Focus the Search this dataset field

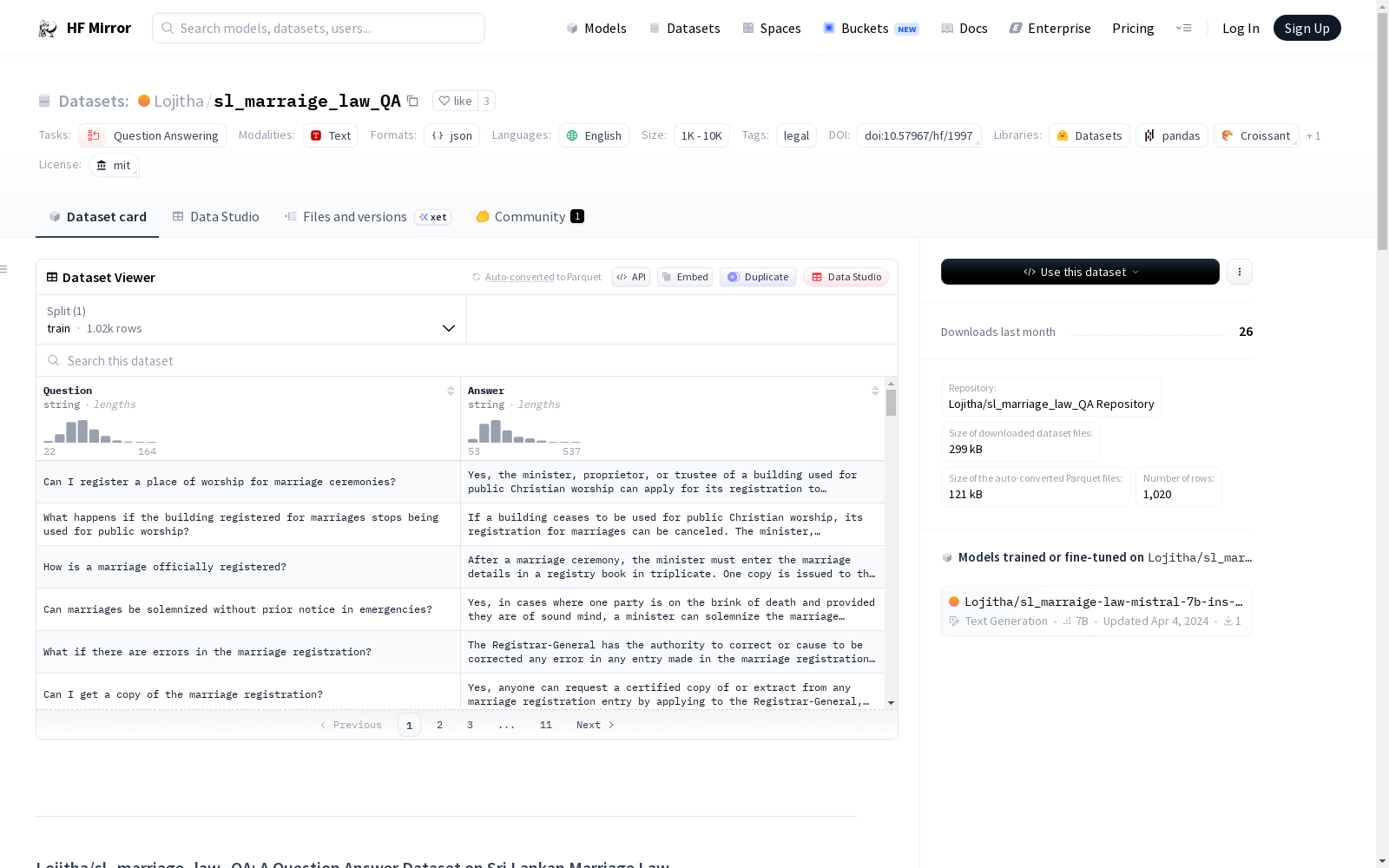[x=467, y=360]
